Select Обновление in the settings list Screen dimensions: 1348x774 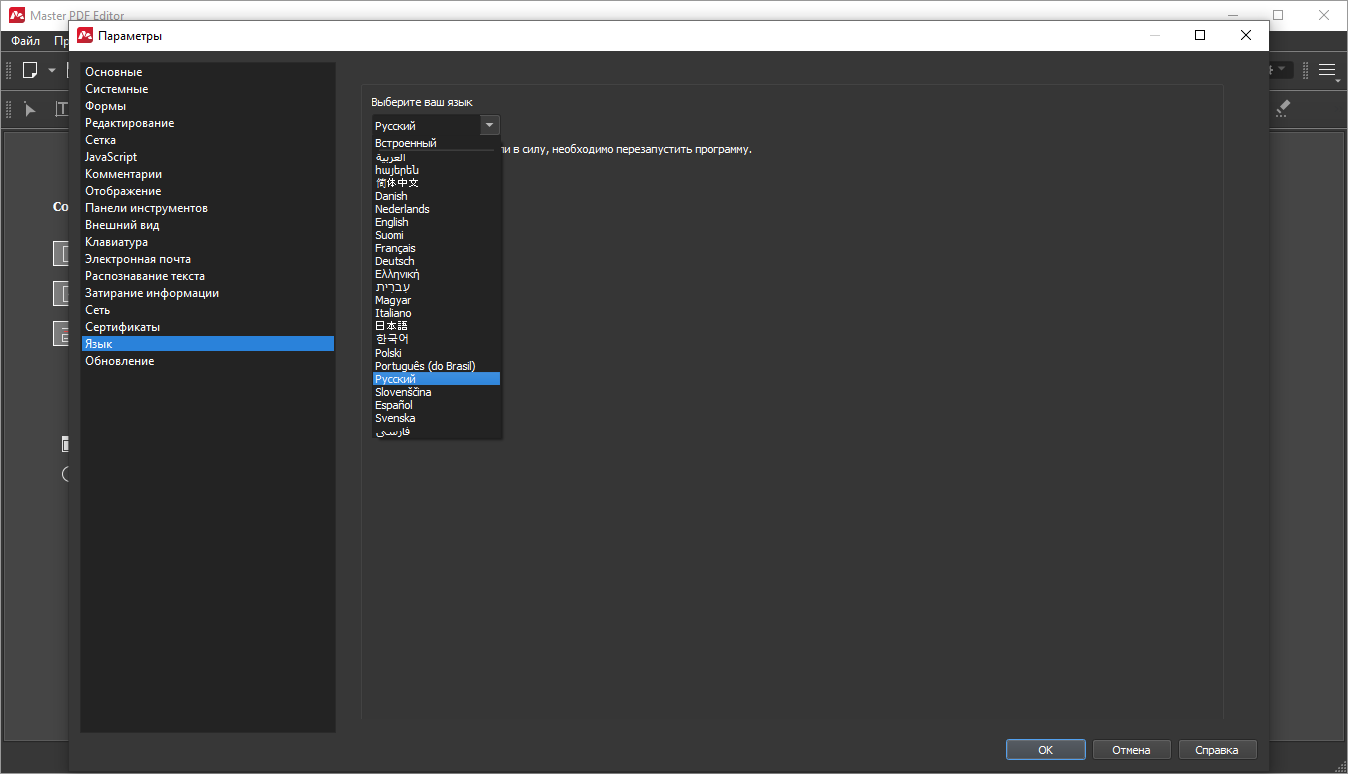pos(119,361)
